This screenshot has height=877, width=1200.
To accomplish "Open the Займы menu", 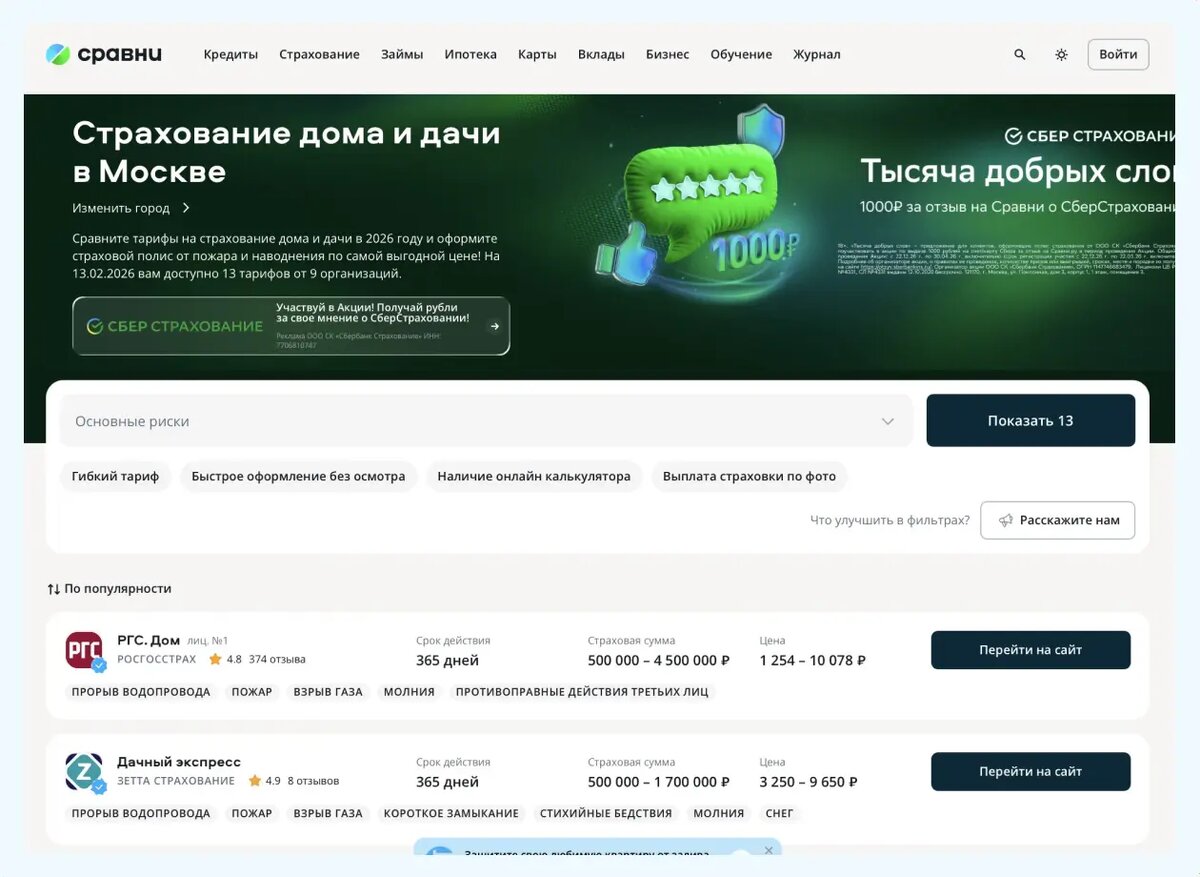I will [x=402, y=54].
